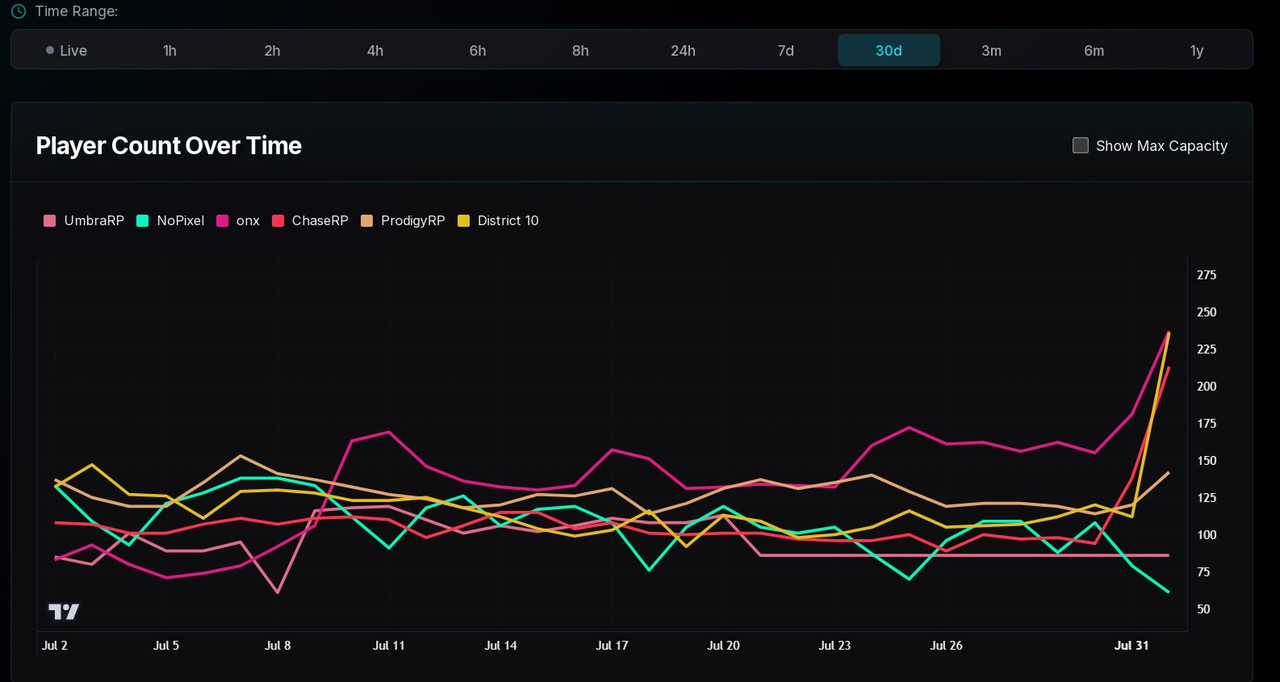Select the active 30d time range

point(889,50)
